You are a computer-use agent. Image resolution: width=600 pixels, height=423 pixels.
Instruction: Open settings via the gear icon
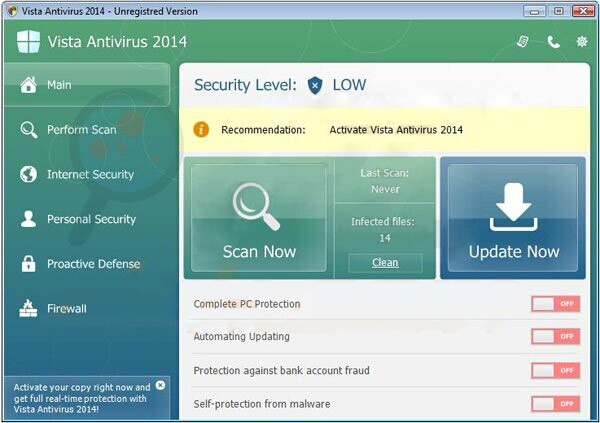pos(582,41)
